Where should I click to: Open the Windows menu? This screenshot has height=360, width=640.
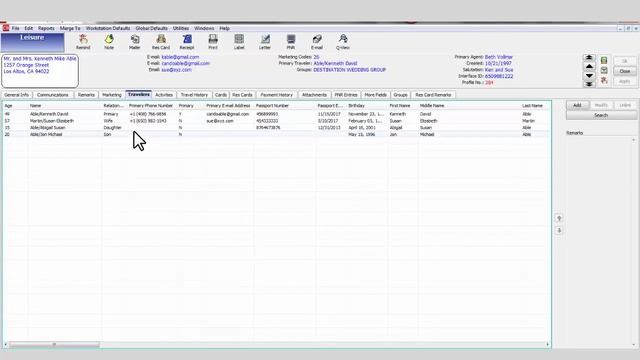point(204,28)
